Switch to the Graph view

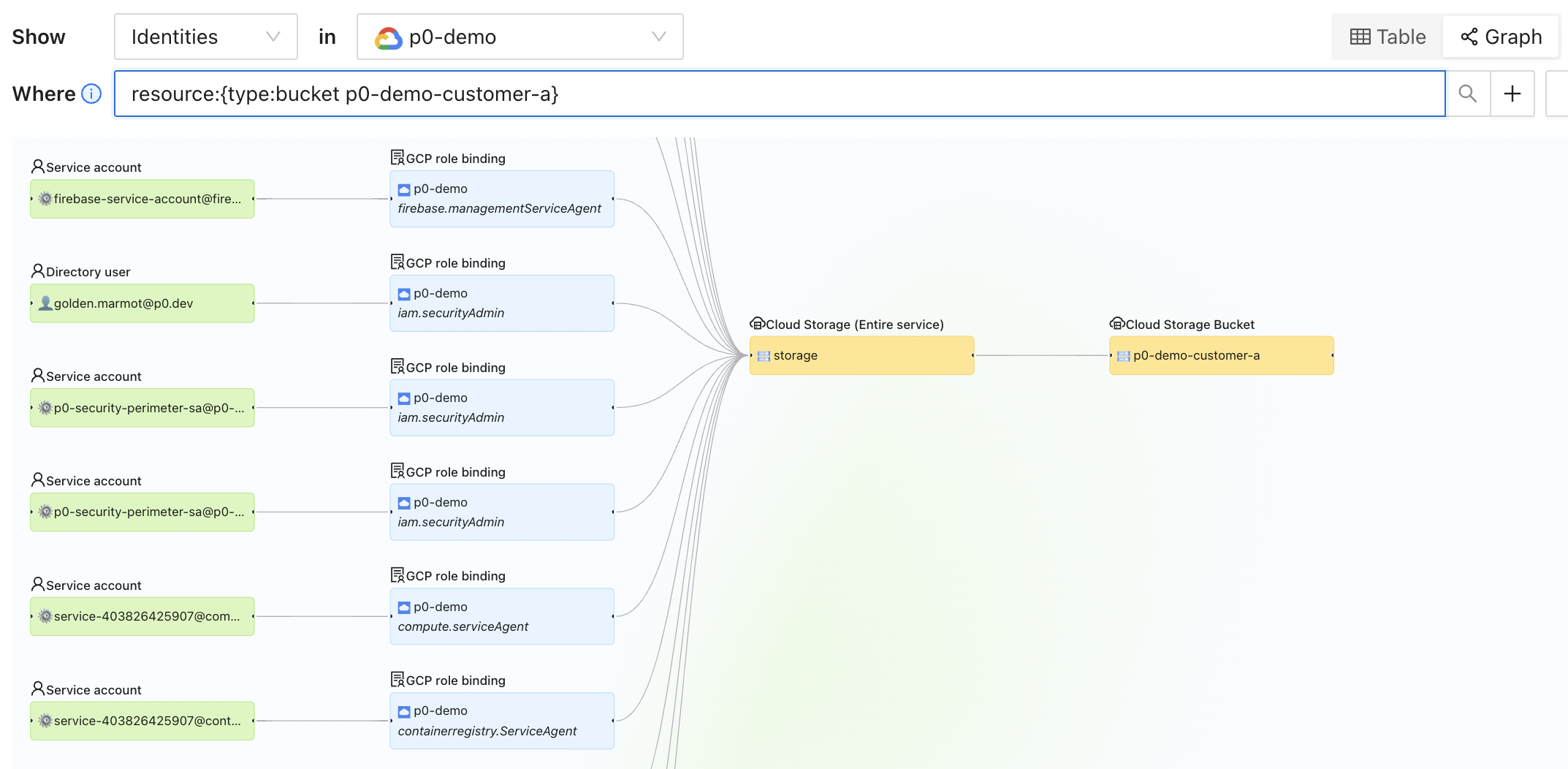pos(1501,37)
